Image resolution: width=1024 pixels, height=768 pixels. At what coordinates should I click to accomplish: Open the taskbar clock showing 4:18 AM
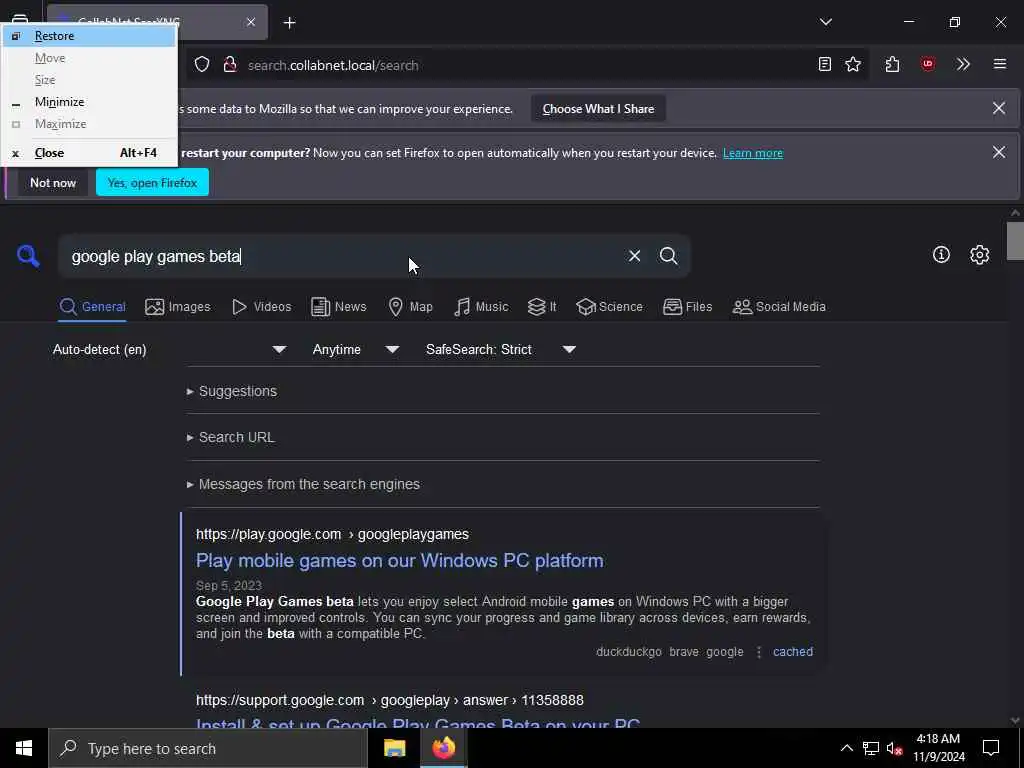[x=938, y=748]
